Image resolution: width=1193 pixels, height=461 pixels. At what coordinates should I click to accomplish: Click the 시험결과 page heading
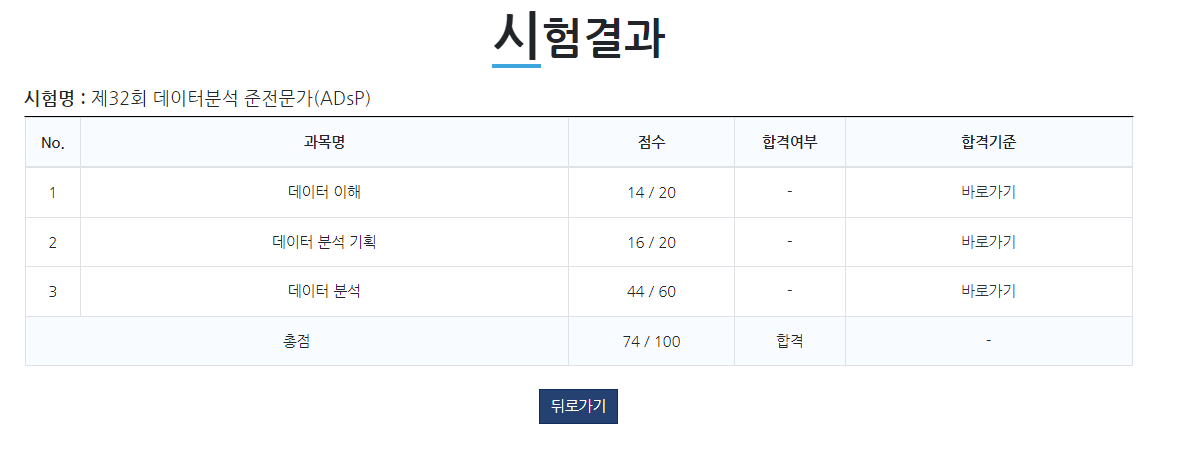point(579,37)
